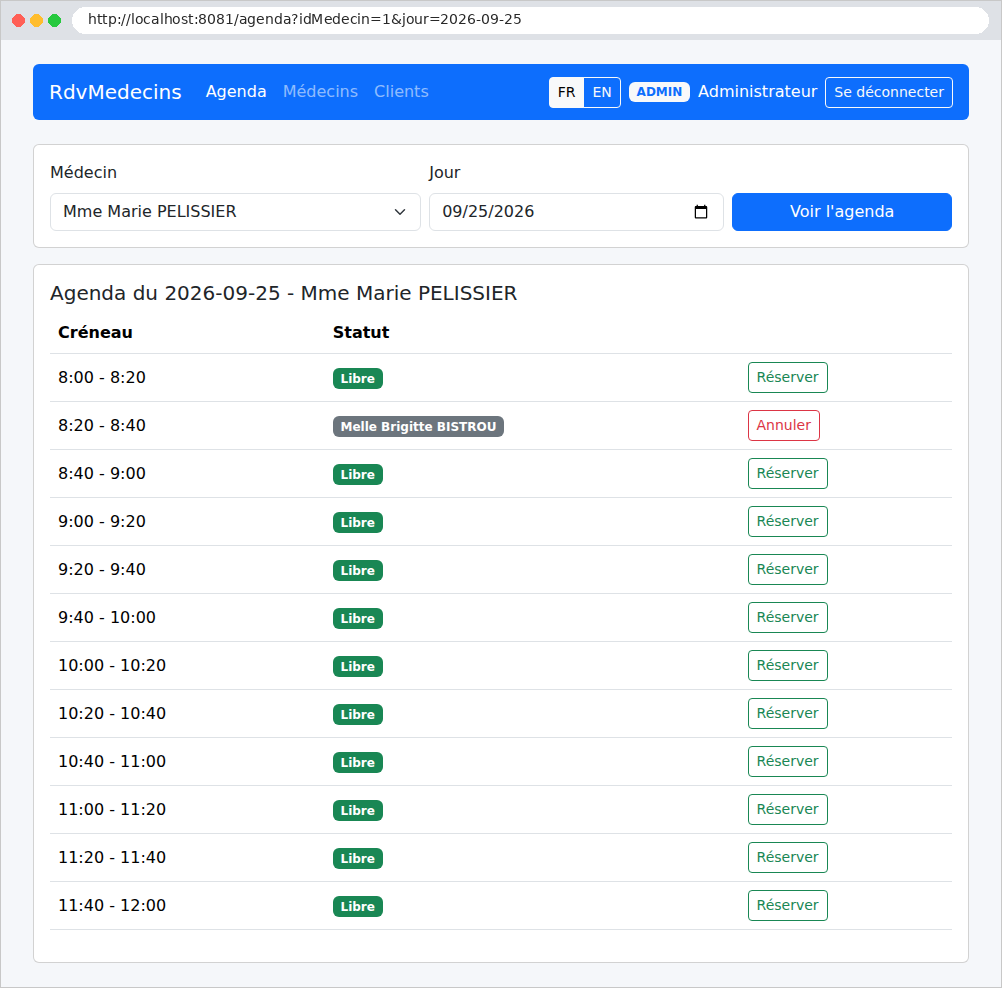The height and width of the screenshot is (988, 1002).
Task: Click the agenda title heading
Action: pos(283,293)
